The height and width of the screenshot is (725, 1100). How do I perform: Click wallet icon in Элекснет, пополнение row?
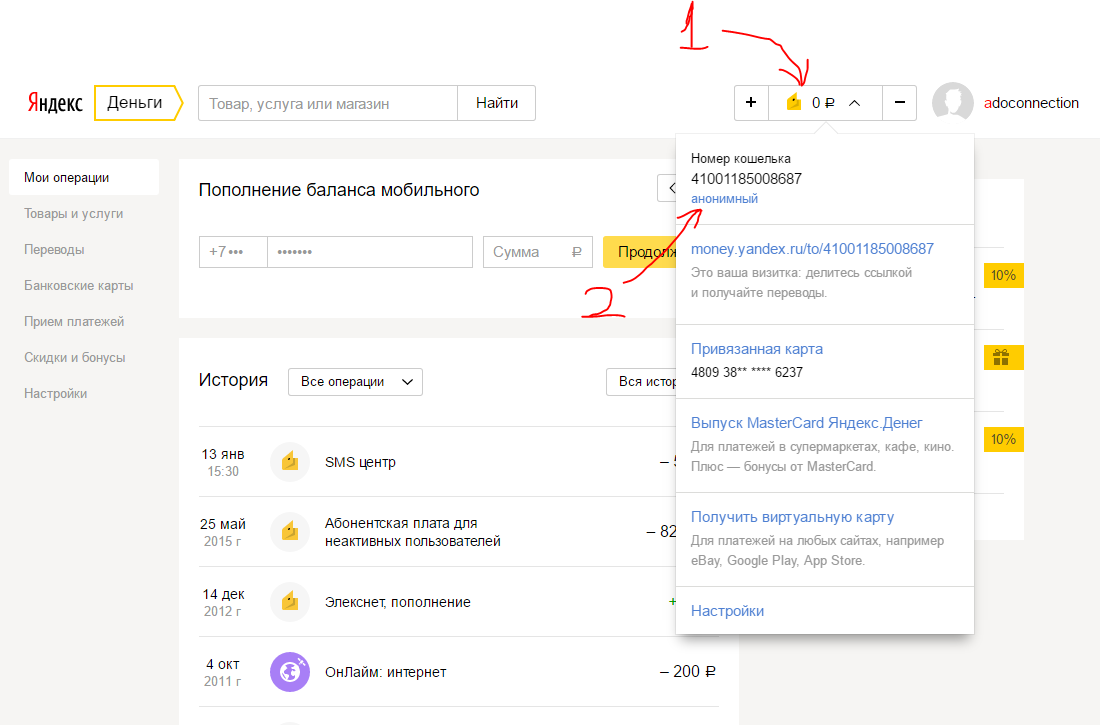[290, 601]
